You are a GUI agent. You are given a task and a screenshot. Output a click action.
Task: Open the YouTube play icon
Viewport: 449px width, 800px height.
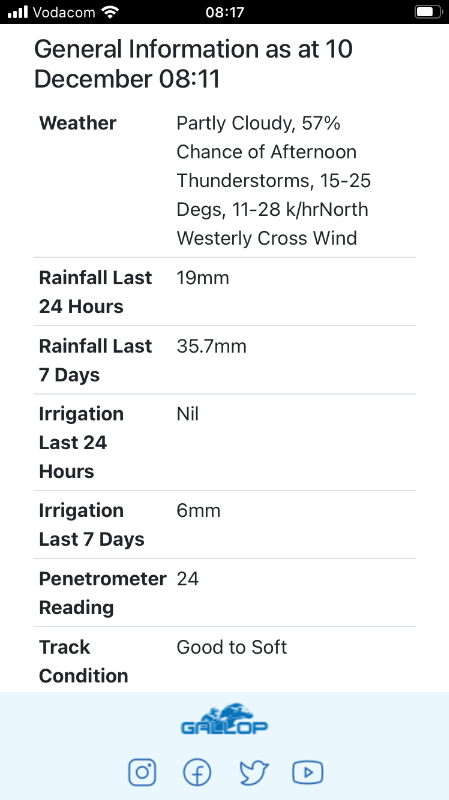[x=308, y=772]
